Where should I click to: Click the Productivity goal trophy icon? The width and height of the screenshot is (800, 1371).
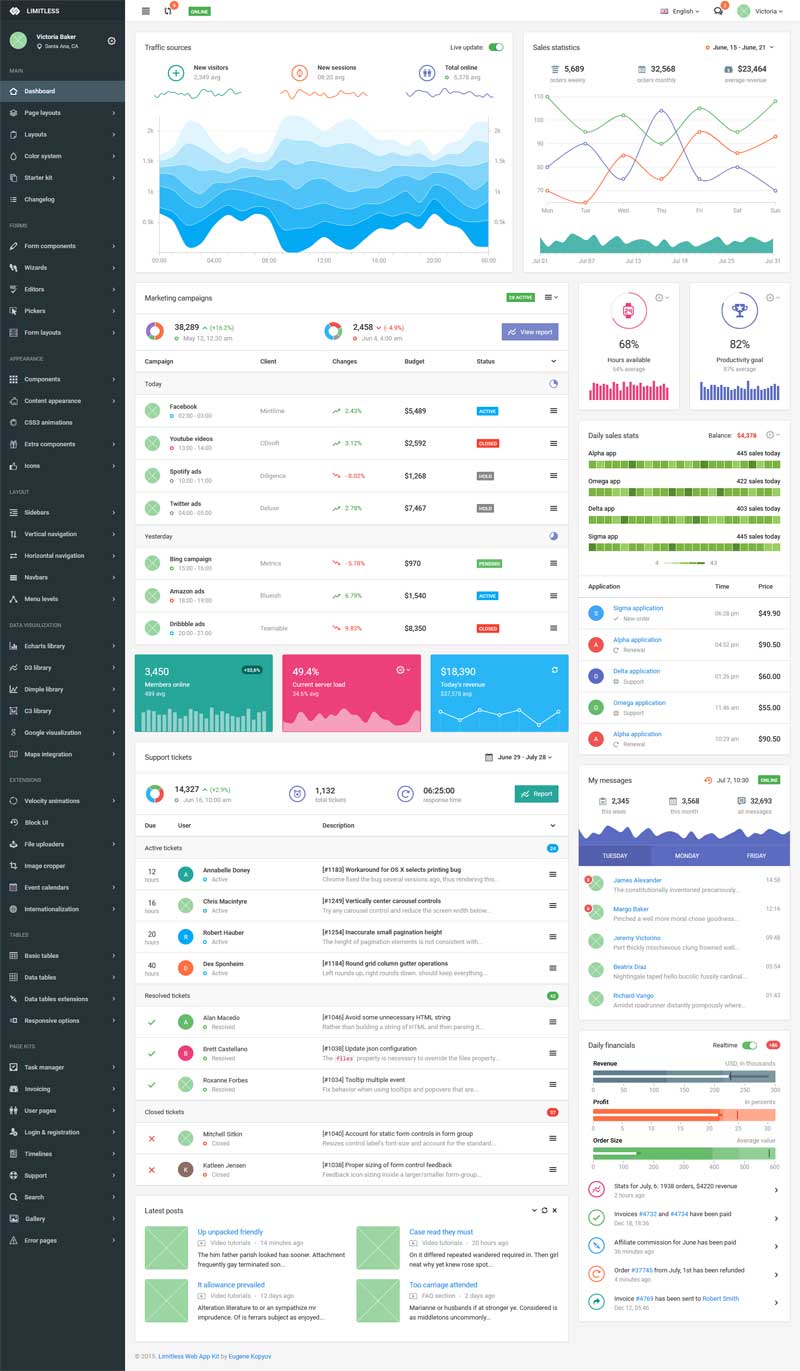740,311
